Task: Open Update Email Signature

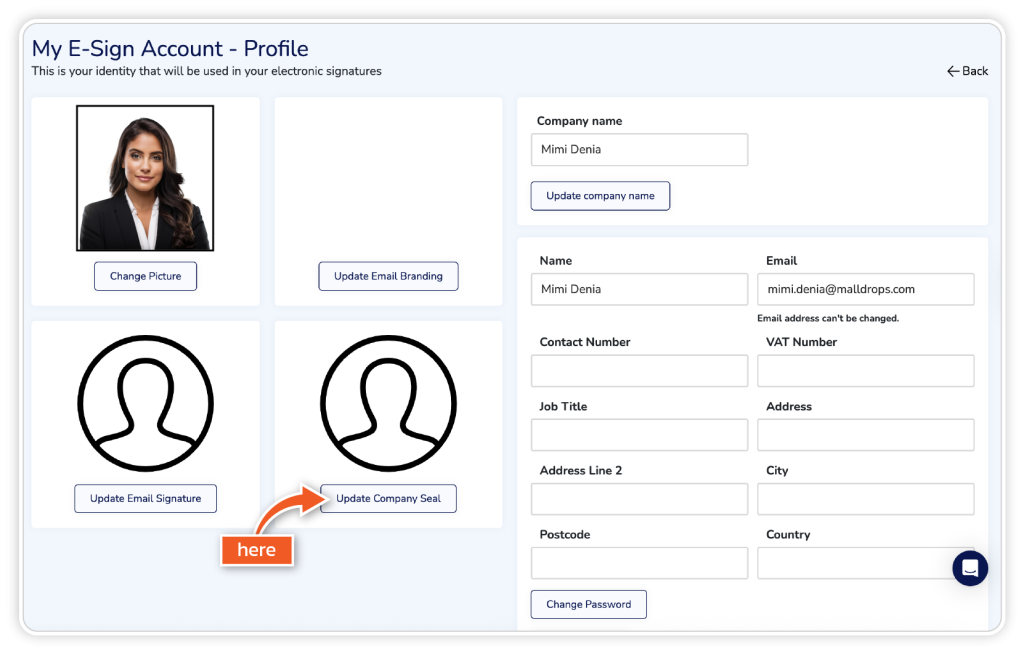Action: click(x=145, y=498)
